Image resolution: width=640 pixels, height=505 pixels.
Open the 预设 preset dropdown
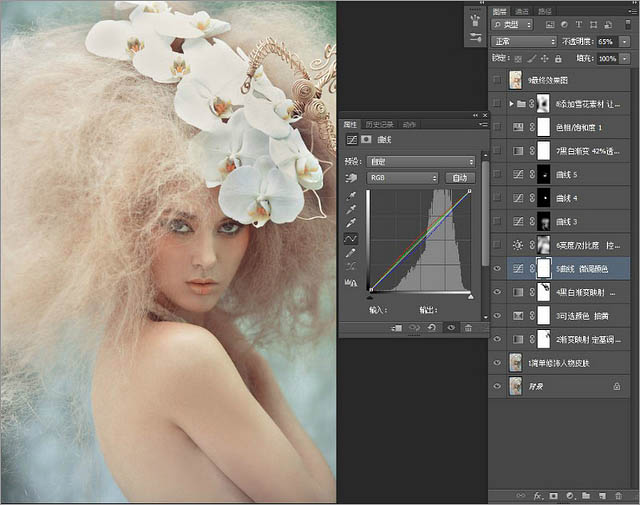[421, 161]
